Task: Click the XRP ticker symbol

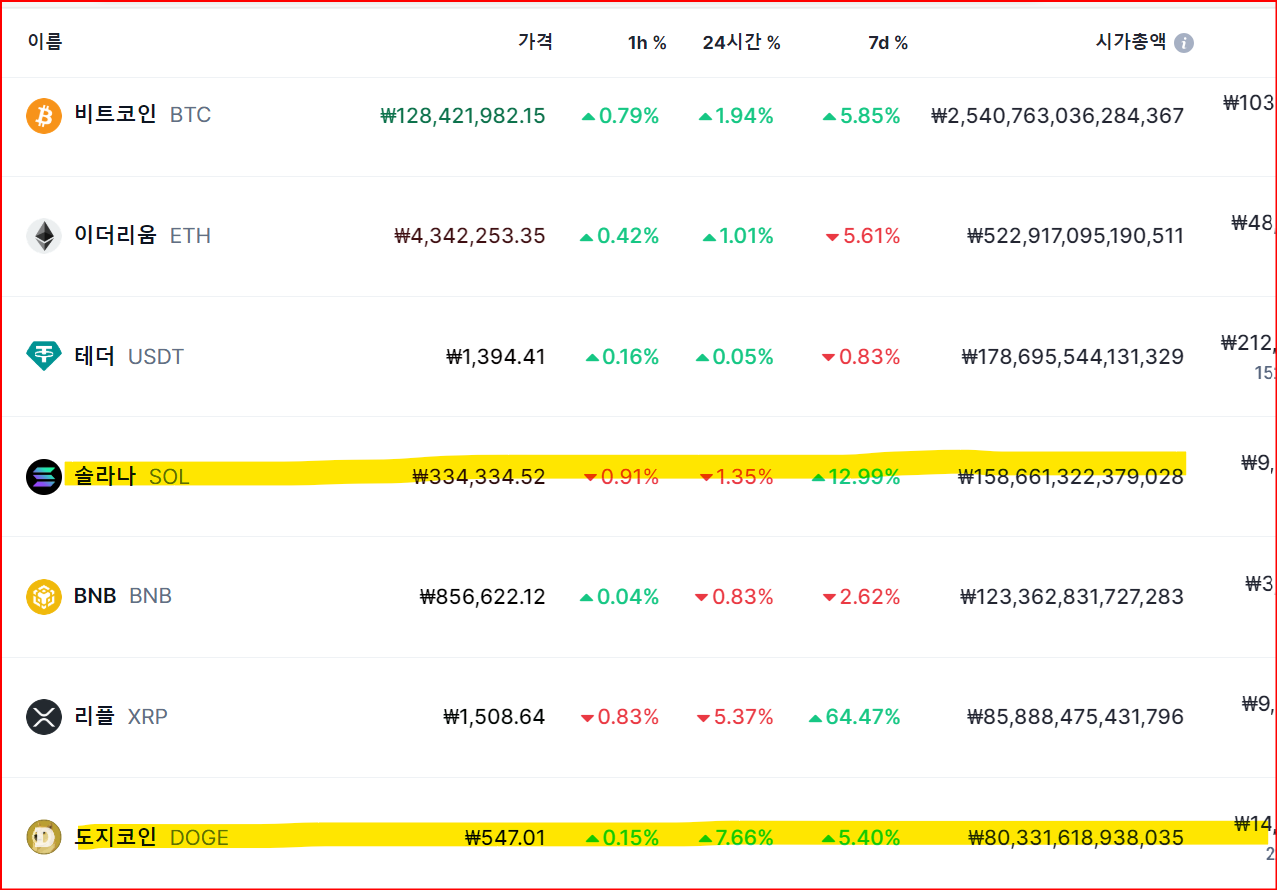Action: pos(148,717)
